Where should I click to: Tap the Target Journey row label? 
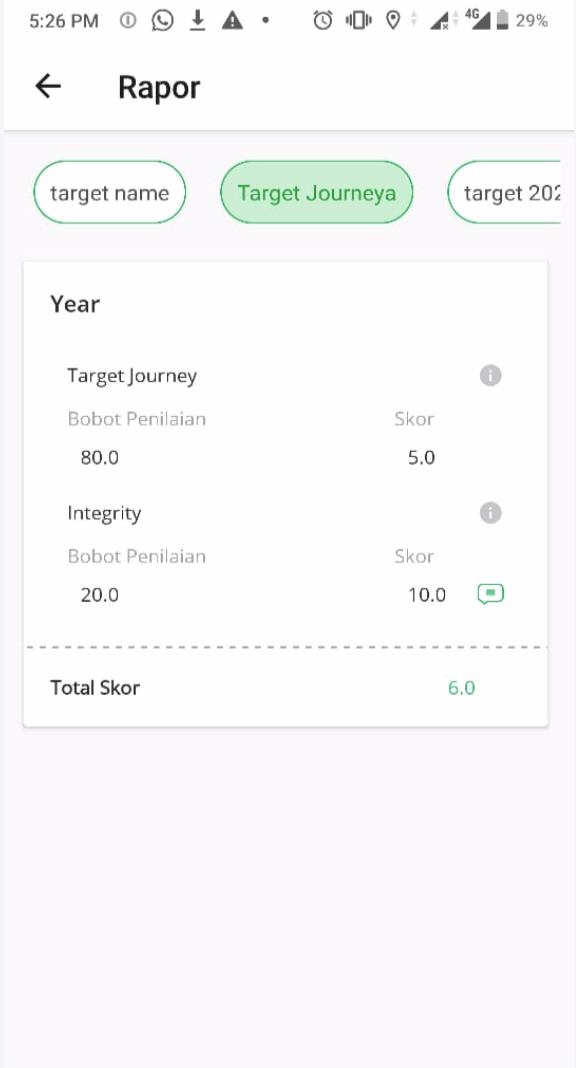point(132,376)
